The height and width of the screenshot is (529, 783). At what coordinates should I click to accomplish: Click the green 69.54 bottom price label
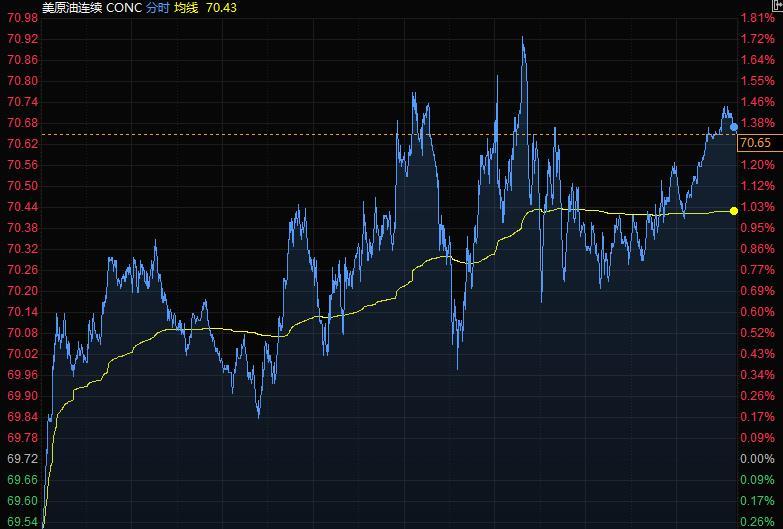[x=22, y=521]
